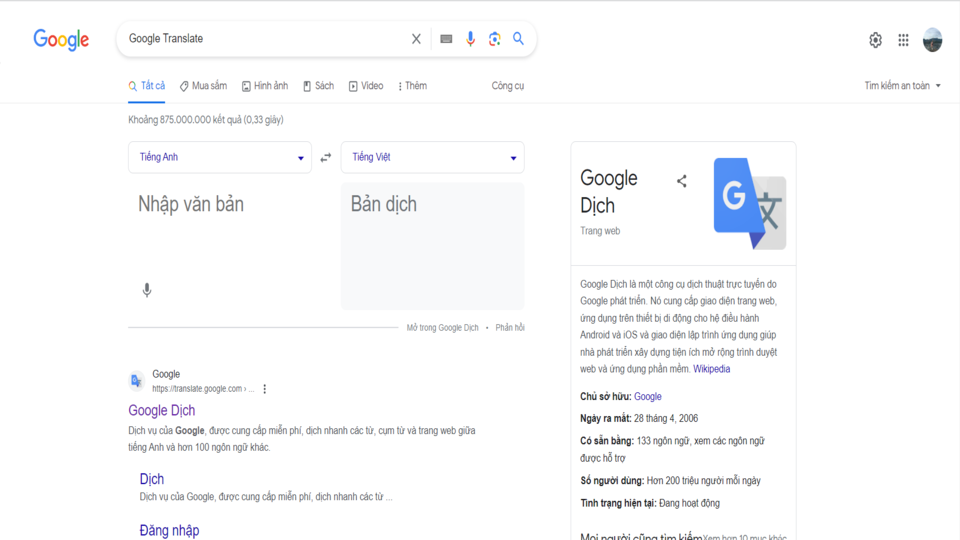This screenshot has width=960, height=540.
Task: Expand Tìm kiếm an toàn dropdown
Action: [x=902, y=86]
